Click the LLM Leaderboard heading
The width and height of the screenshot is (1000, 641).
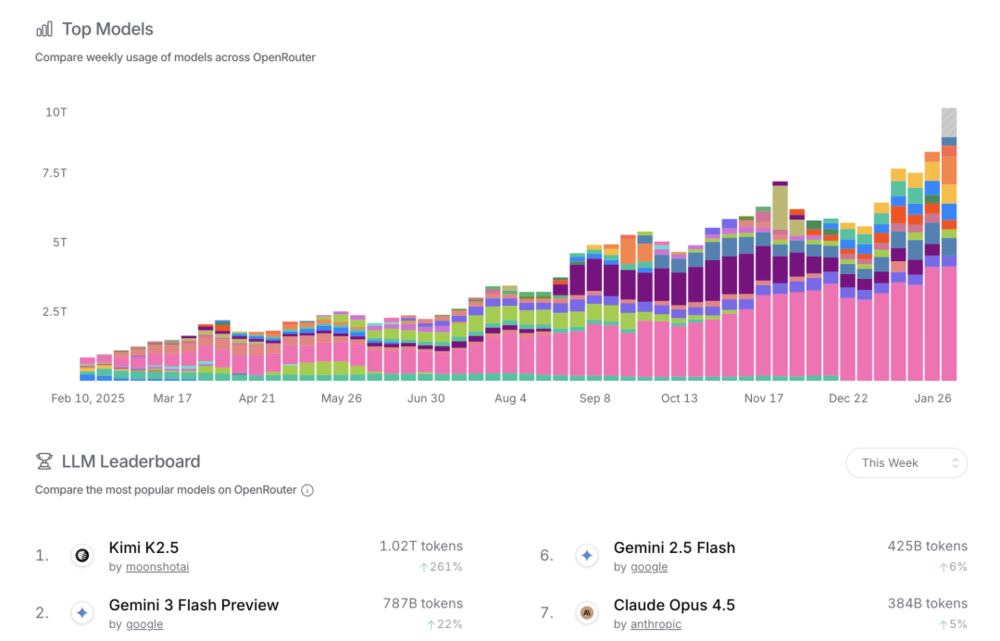point(131,462)
